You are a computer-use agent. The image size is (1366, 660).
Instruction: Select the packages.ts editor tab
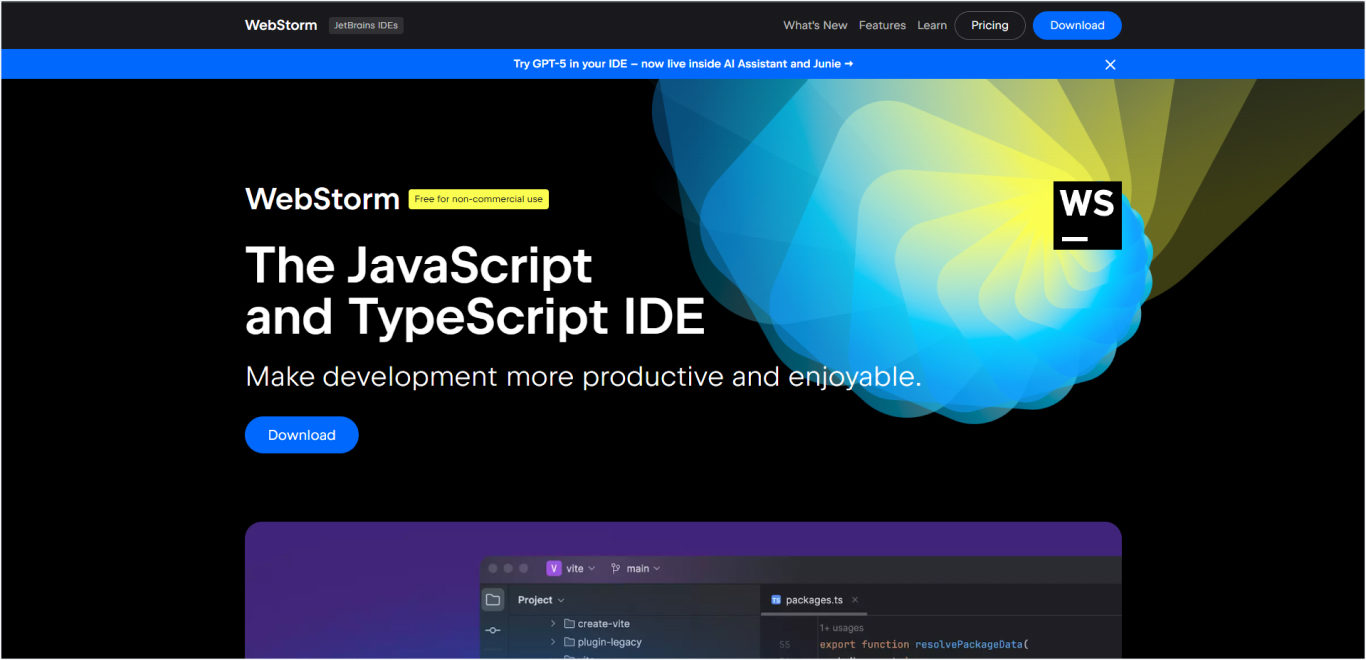pos(815,600)
